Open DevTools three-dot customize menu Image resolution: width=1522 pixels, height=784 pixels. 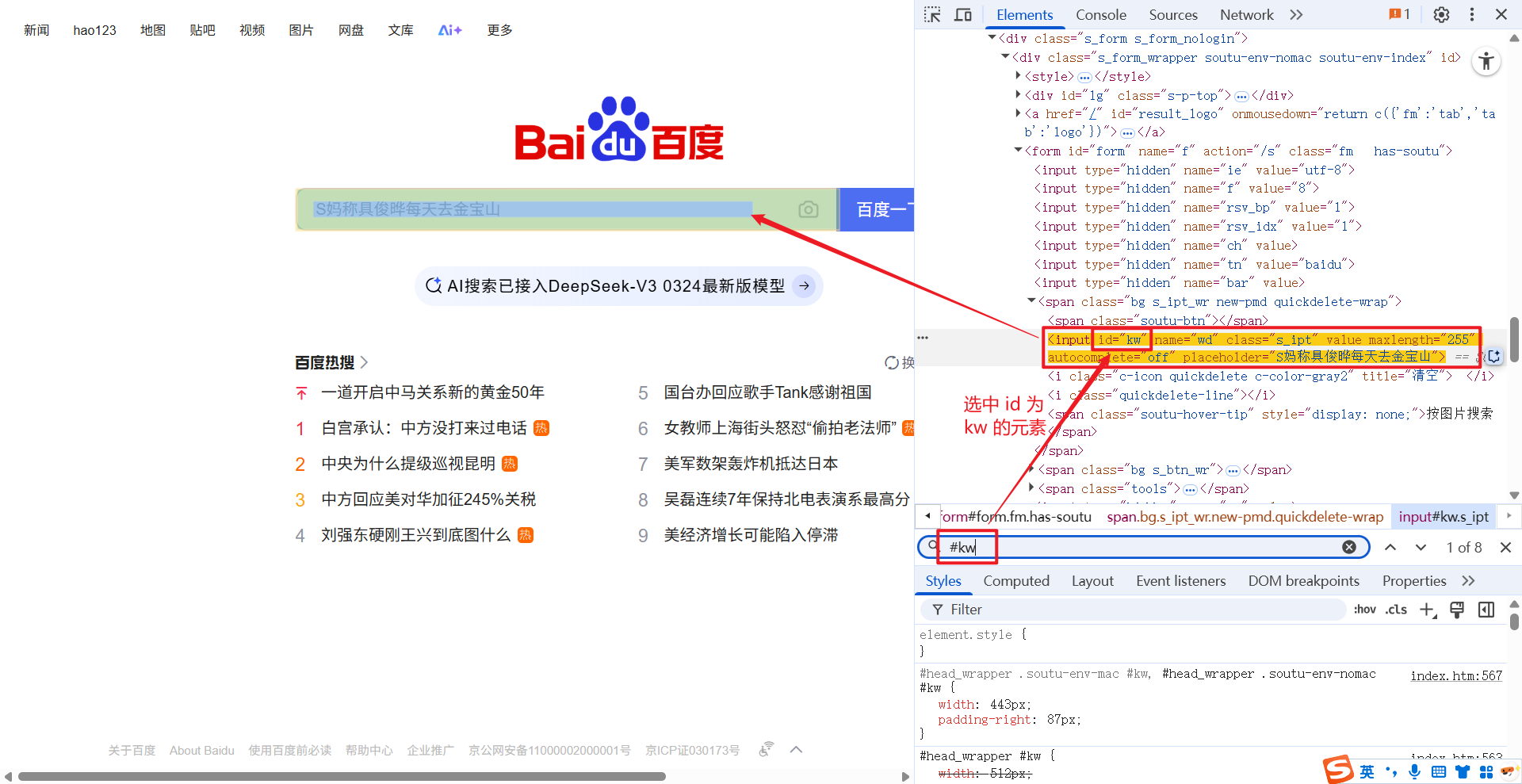point(1471,14)
